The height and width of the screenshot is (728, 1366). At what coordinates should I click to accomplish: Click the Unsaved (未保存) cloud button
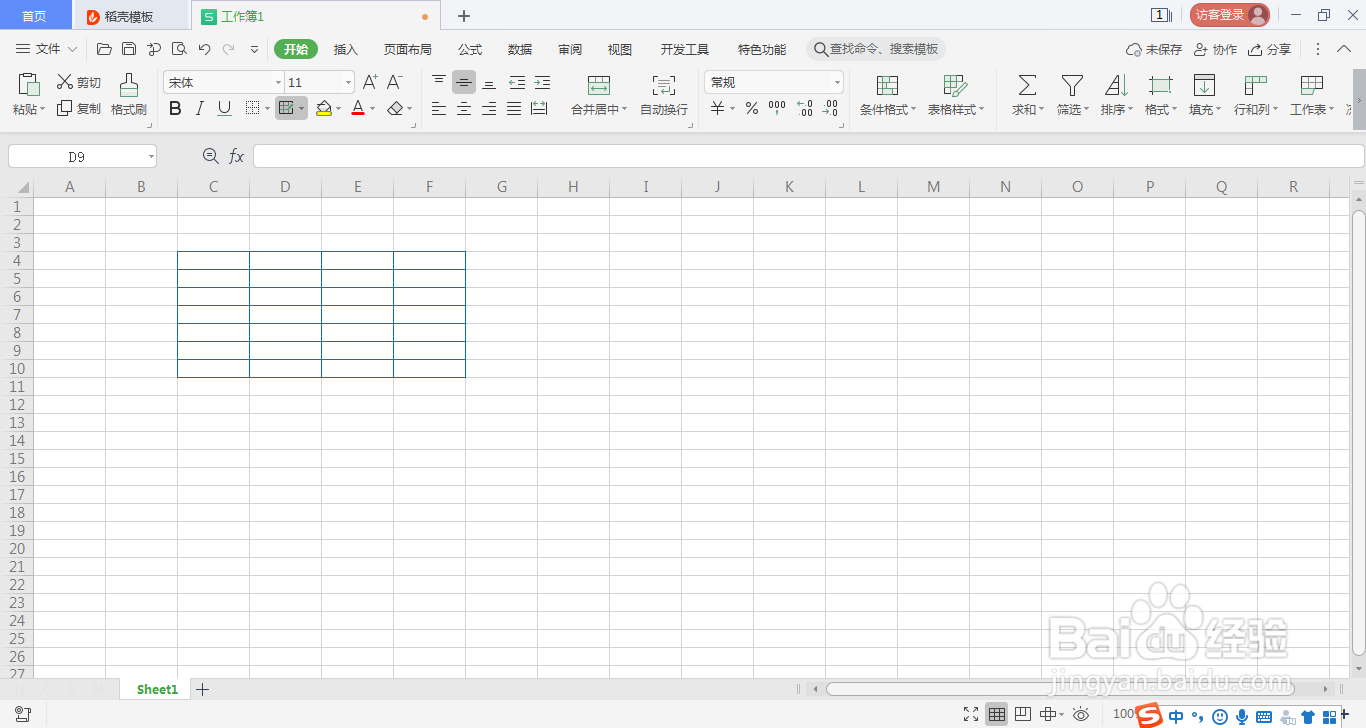tap(1154, 49)
